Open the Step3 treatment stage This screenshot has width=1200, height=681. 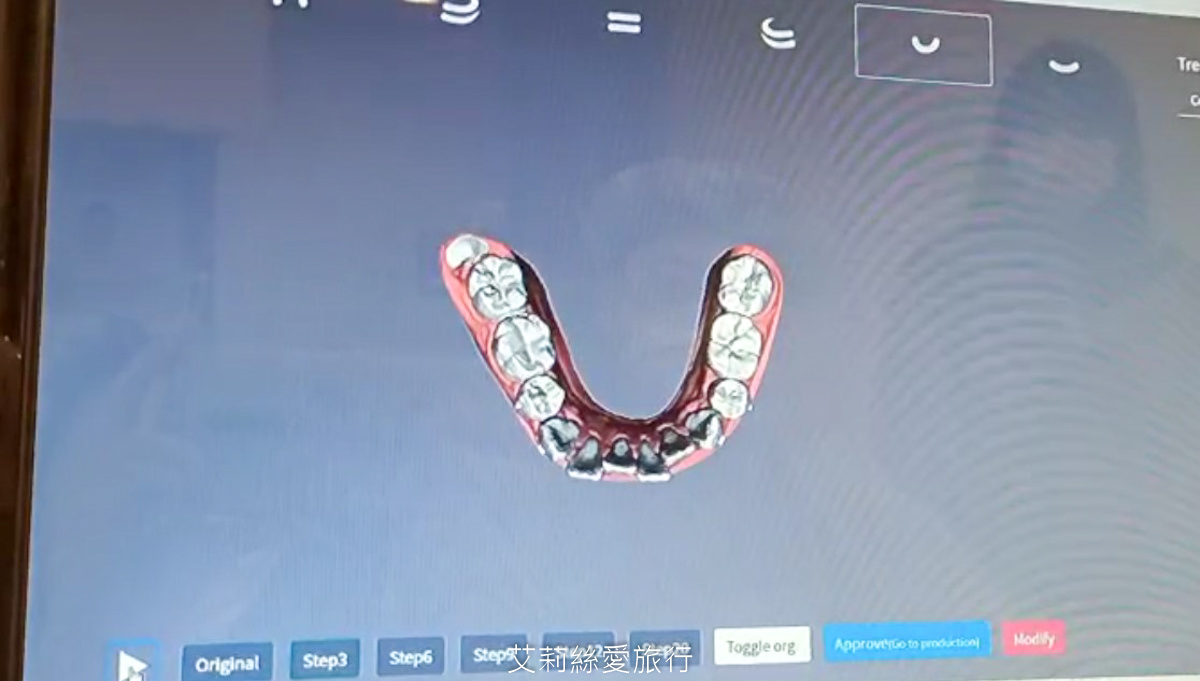pos(323,659)
